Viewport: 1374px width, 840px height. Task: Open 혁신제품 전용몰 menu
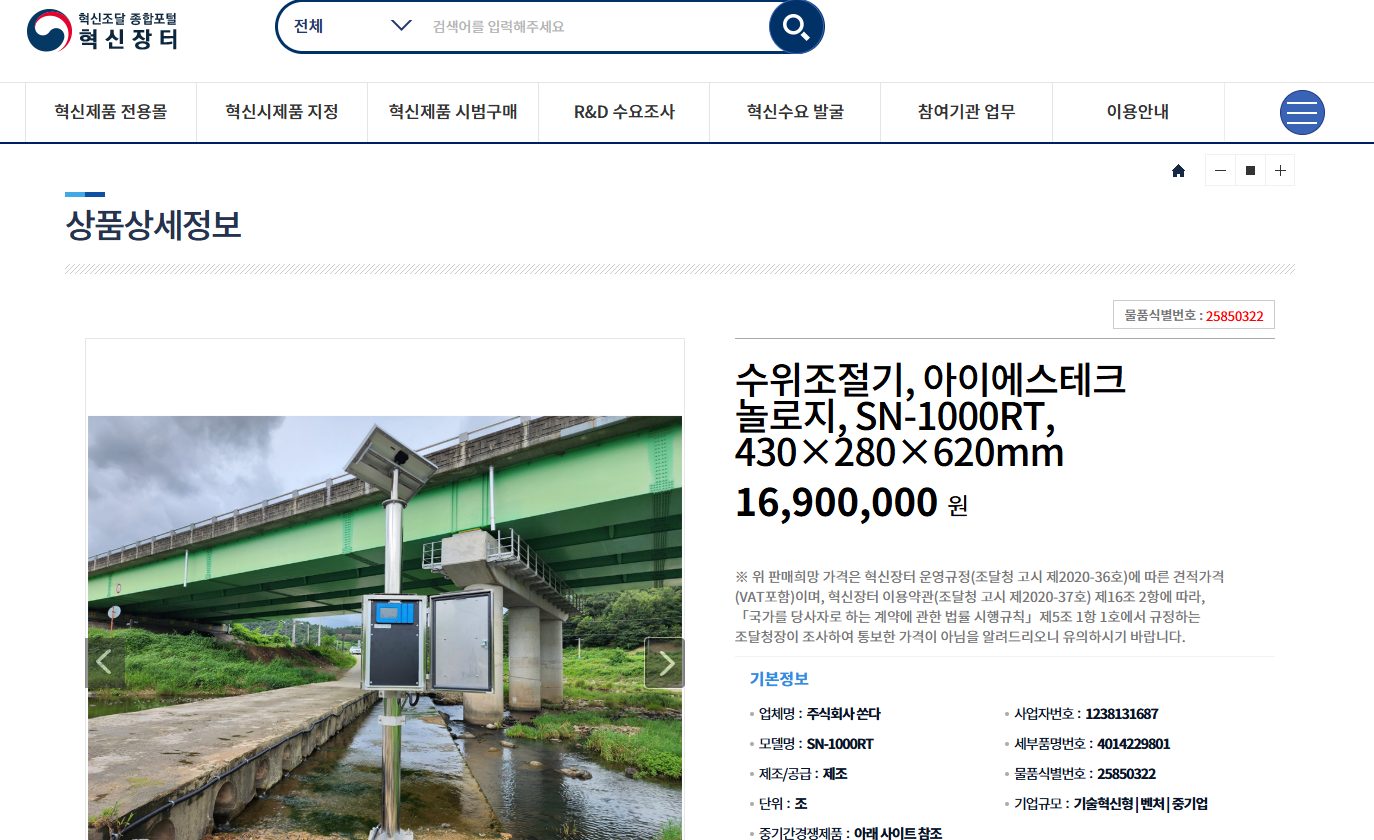click(x=111, y=112)
